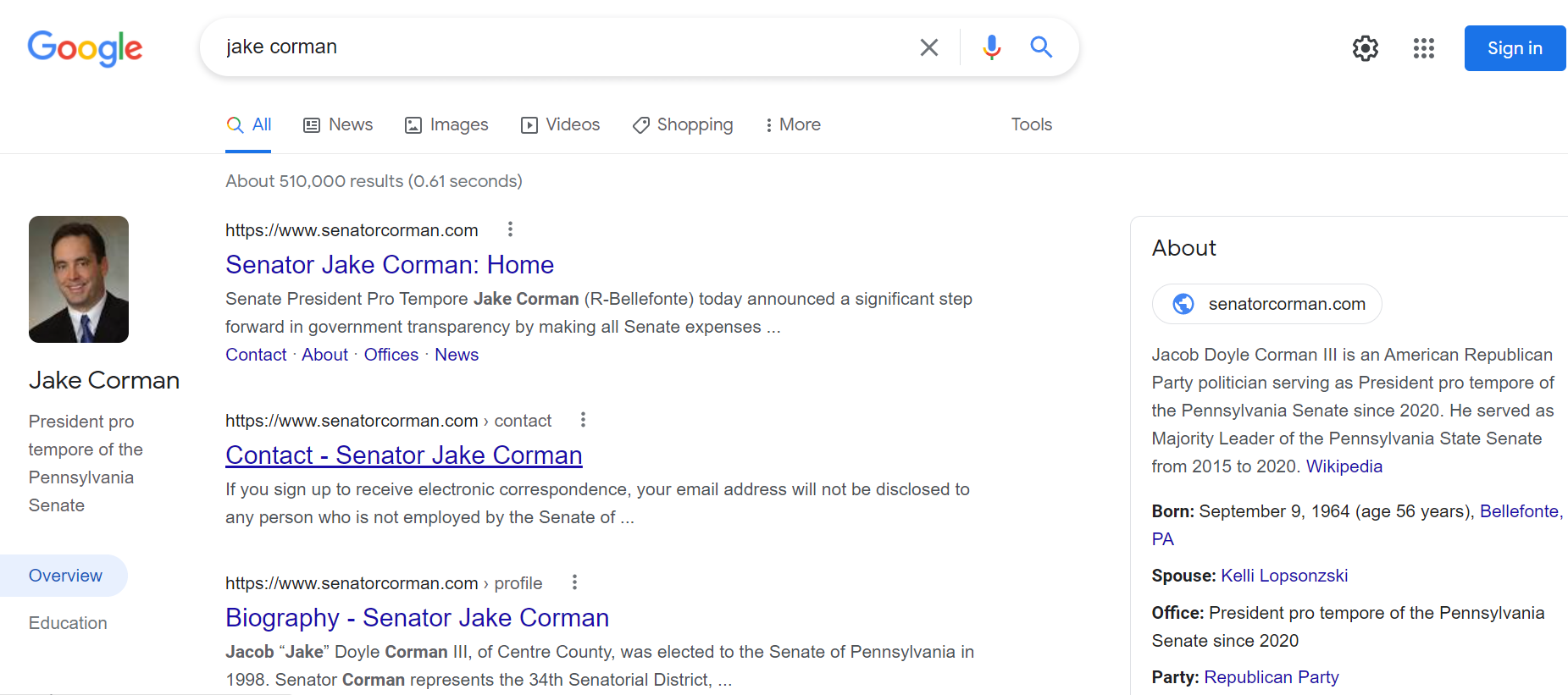The image size is (1568, 695).
Task: Expand the More search categories menu
Action: [793, 125]
